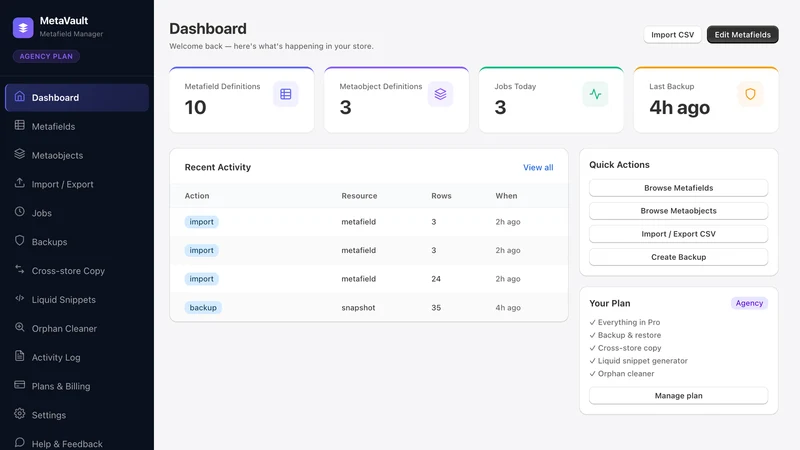
Task: Click Liquid snippet generator plan feature
Action: click(639, 361)
